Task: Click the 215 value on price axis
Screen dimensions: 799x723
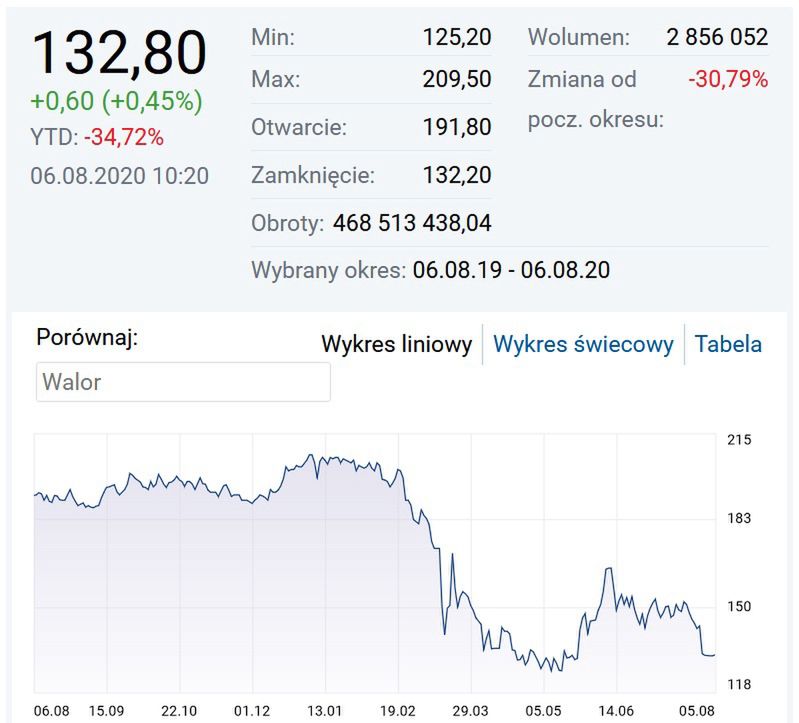Action: tap(738, 440)
